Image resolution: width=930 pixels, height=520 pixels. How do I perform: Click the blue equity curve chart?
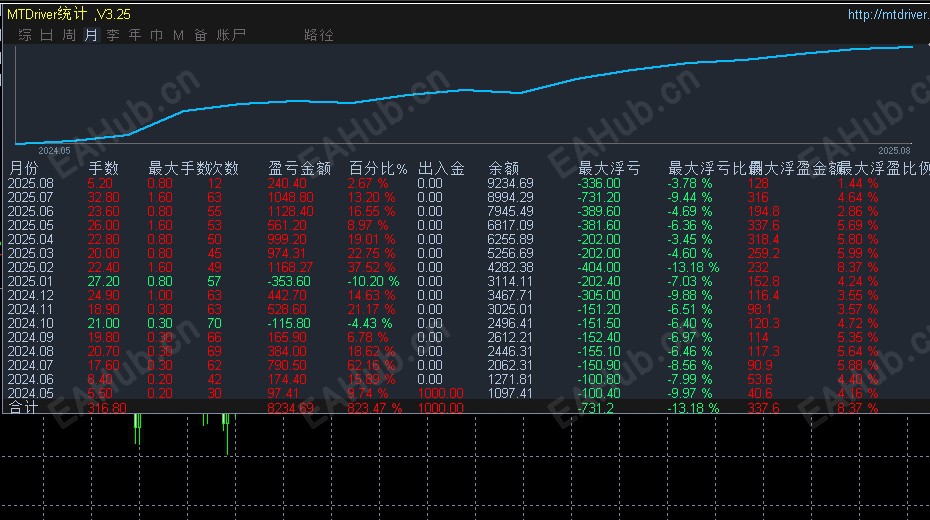click(x=464, y=95)
